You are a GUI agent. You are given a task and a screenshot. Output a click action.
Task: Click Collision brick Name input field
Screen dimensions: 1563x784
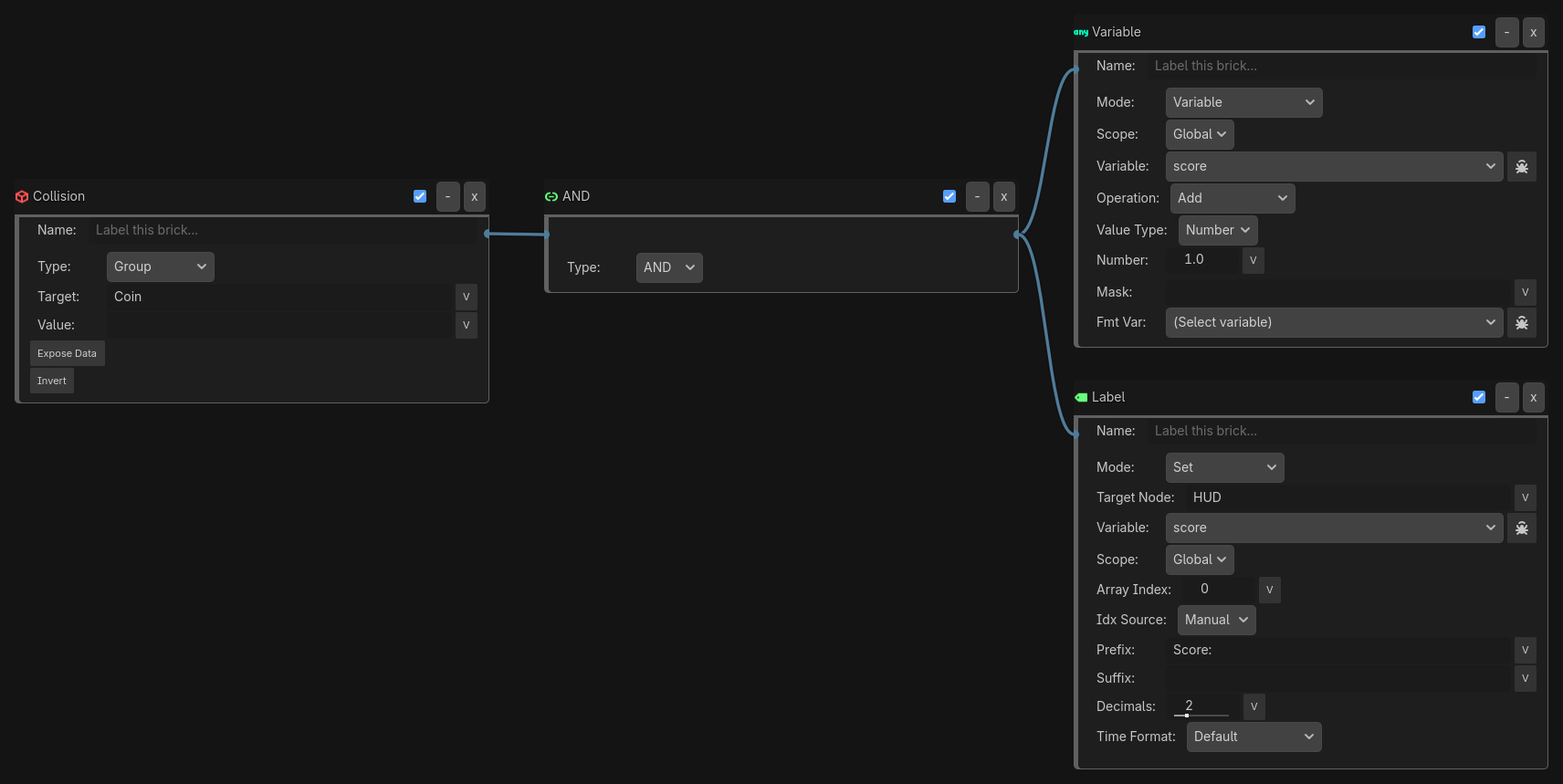click(283, 230)
